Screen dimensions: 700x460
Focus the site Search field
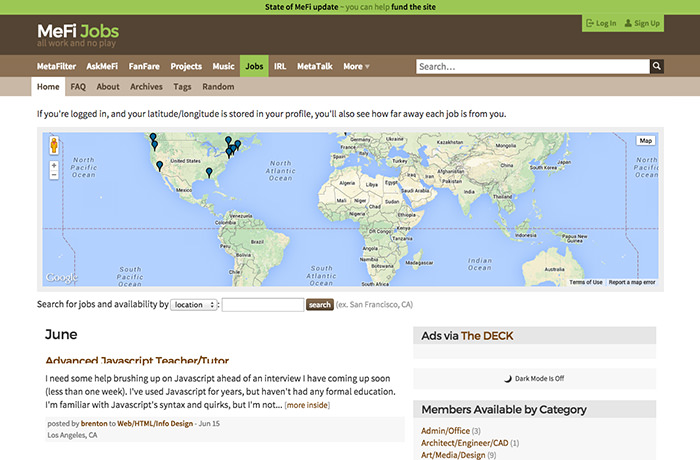533,66
